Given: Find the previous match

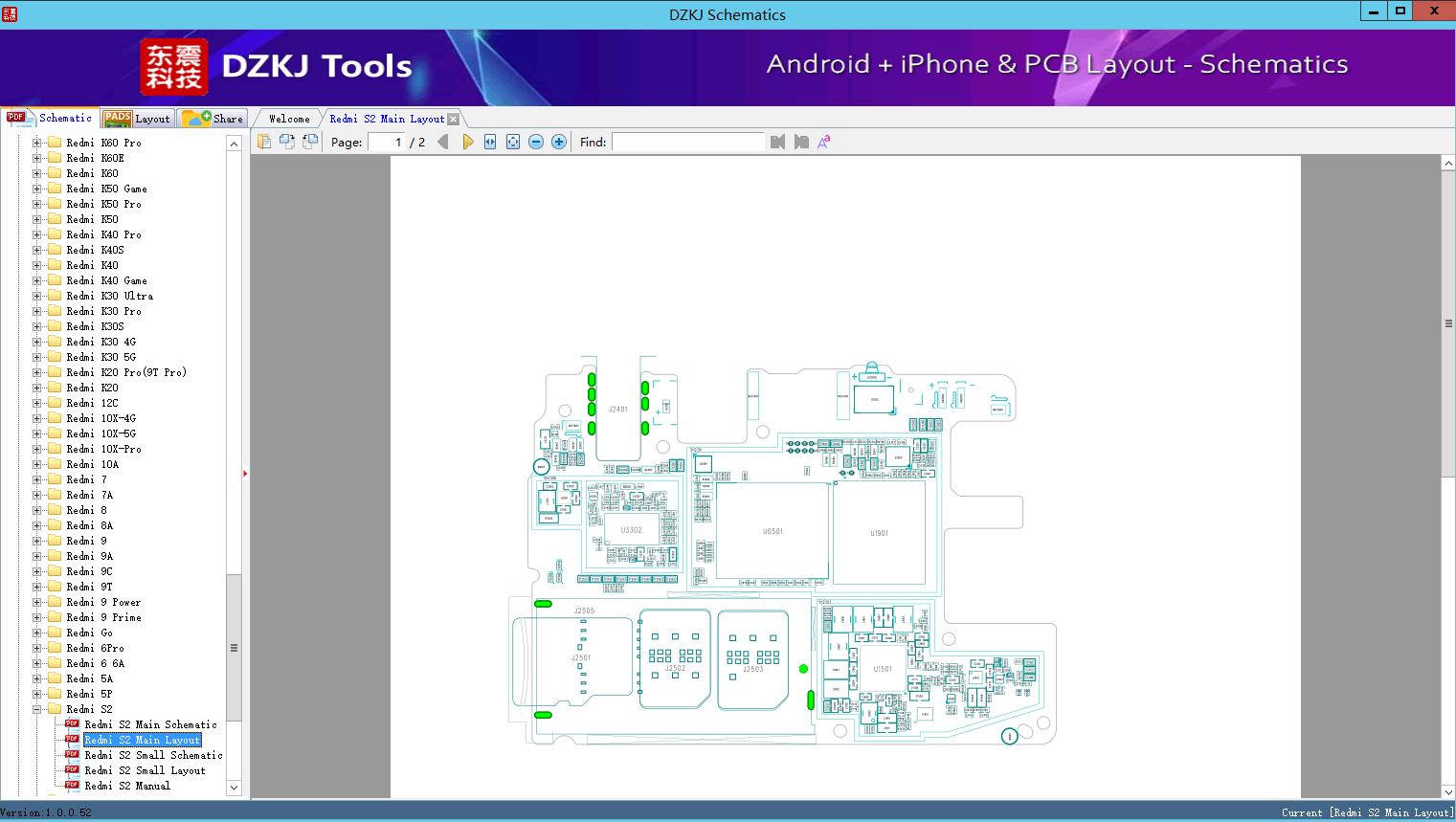Looking at the screenshot, I should (777, 142).
